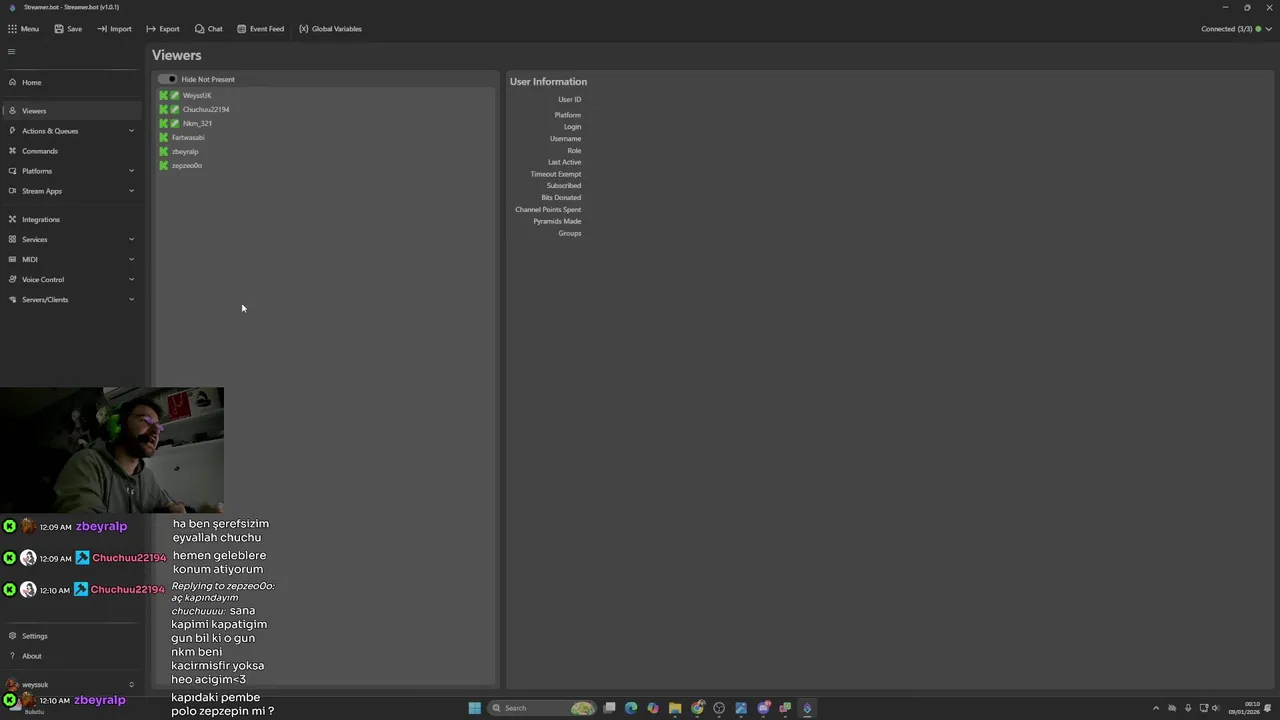Open Settings in sidebar

[70, 636]
